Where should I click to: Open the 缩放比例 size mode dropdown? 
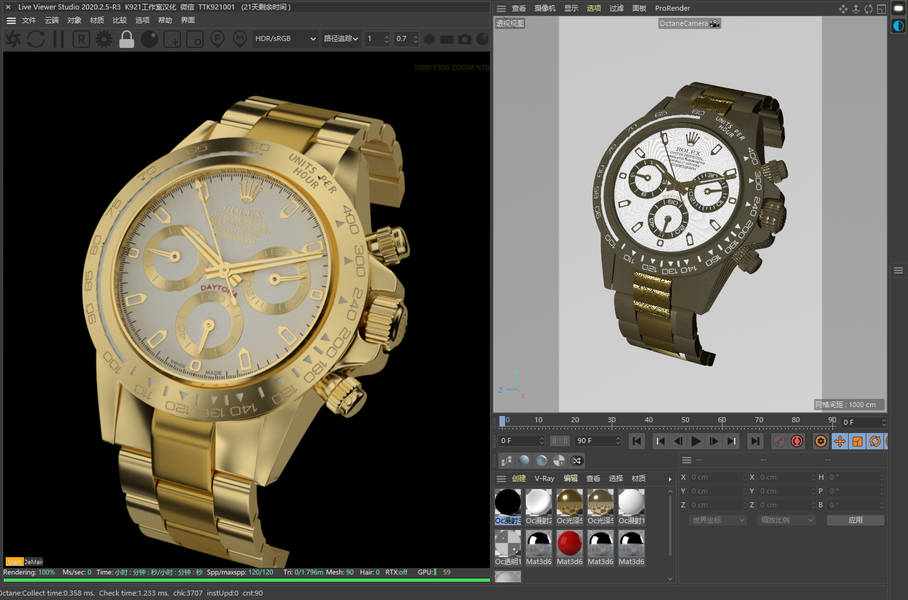(786, 520)
